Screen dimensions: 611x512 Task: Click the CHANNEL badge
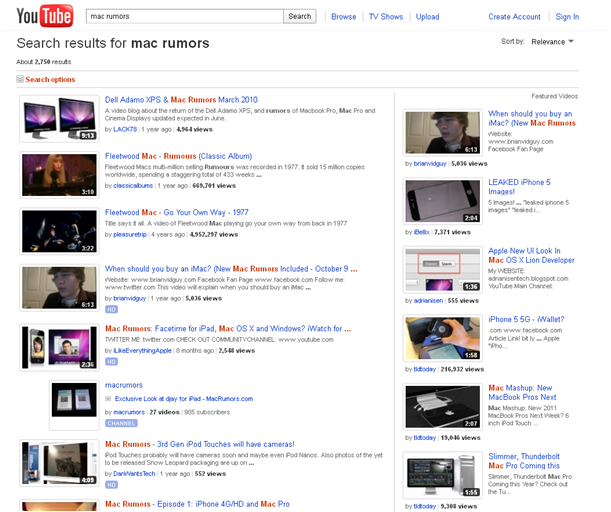121,424
